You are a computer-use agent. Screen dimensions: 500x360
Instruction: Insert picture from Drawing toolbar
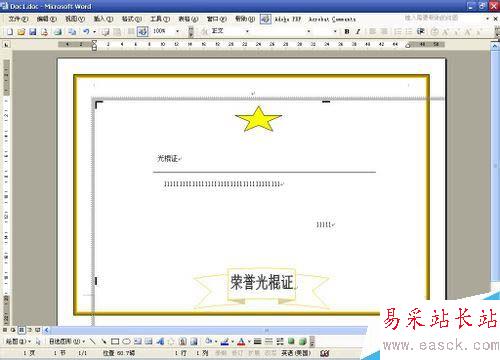coord(194,341)
